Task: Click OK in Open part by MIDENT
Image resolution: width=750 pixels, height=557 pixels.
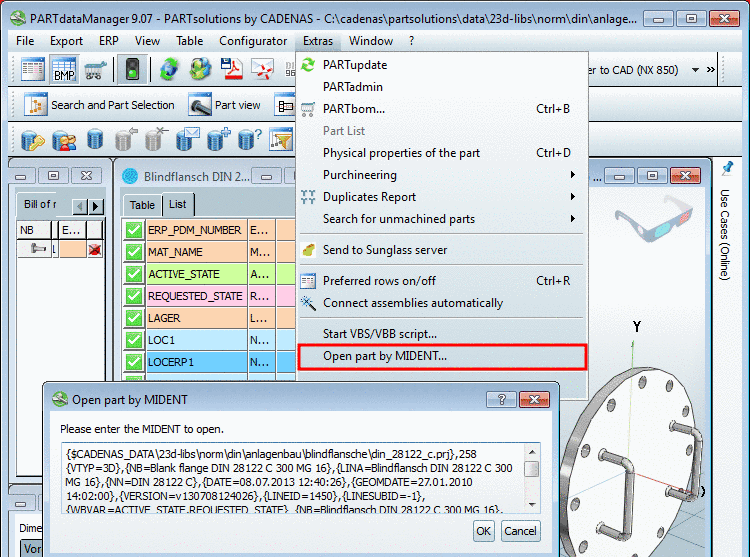Action: click(484, 531)
